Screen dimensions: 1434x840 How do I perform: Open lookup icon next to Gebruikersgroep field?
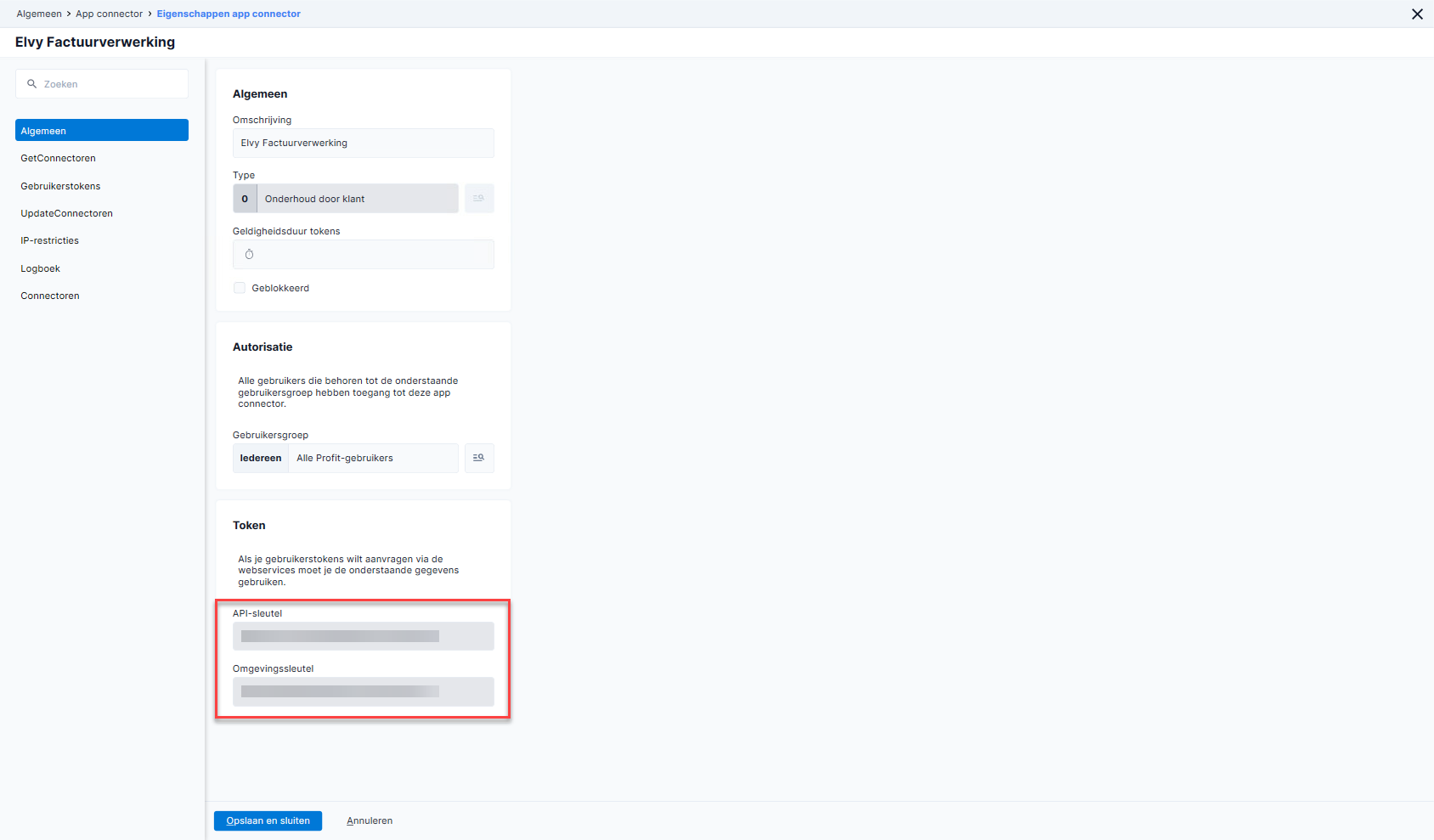click(x=479, y=458)
